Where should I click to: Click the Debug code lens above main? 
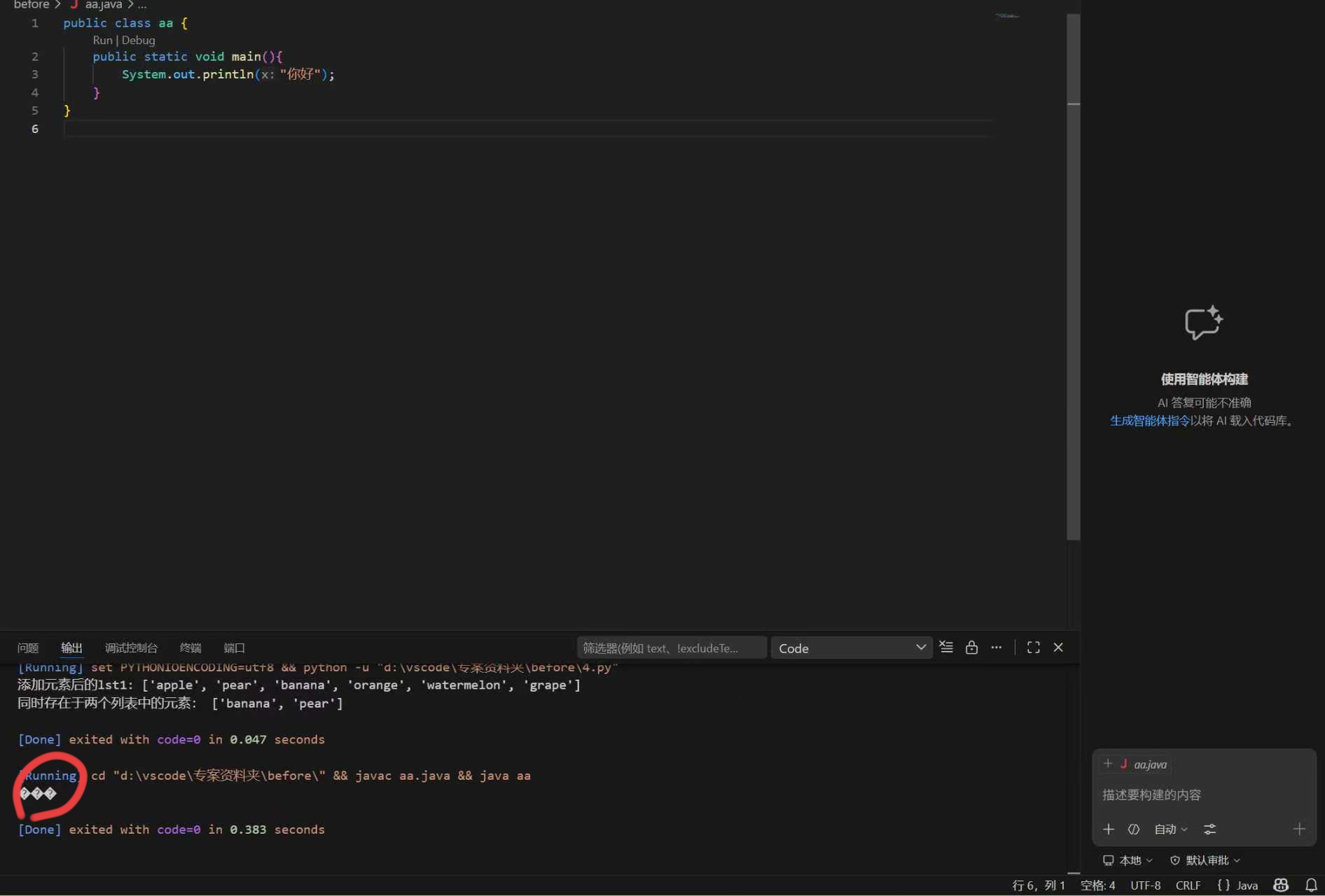[138, 41]
